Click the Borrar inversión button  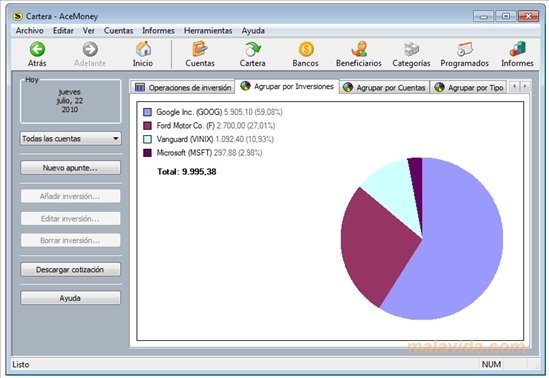pyautogui.click(x=70, y=240)
